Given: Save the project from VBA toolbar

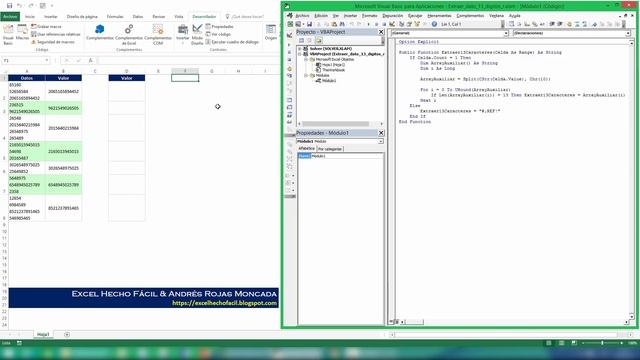Looking at the screenshot, I should (x=309, y=24).
